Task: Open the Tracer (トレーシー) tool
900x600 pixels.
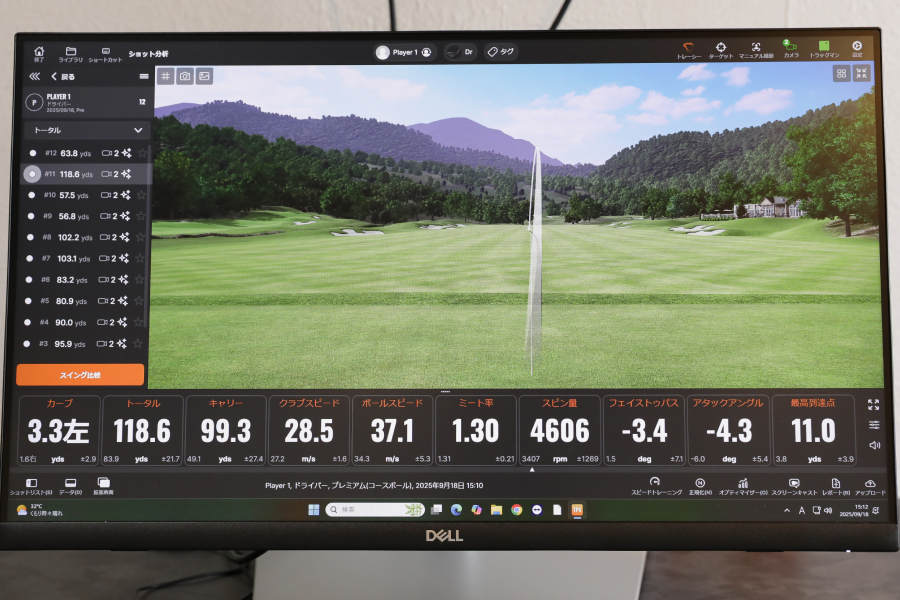Action: pos(688,49)
